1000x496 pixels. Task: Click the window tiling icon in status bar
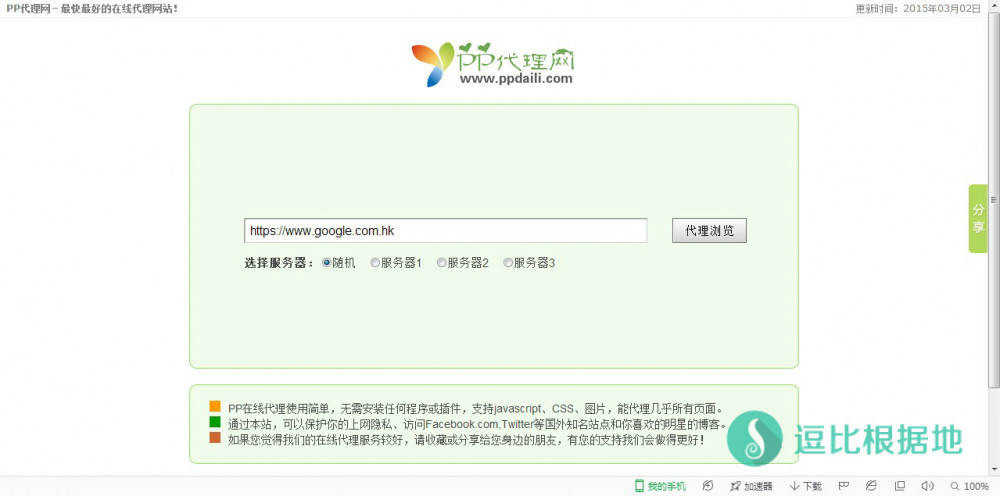[x=900, y=486]
